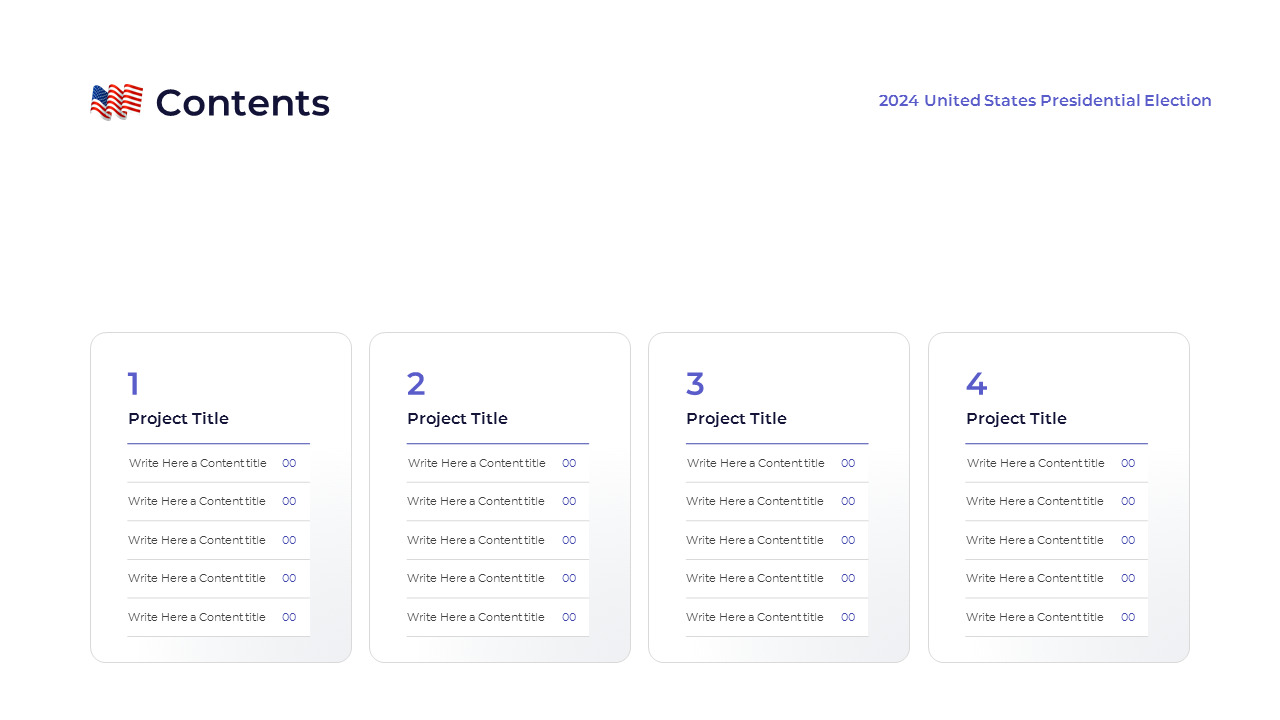The height and width of the screenshot is (720, 1280).
Task: Click the top 00 page number in card 4
Action: pyautogui.click(x=1128, y=463)
